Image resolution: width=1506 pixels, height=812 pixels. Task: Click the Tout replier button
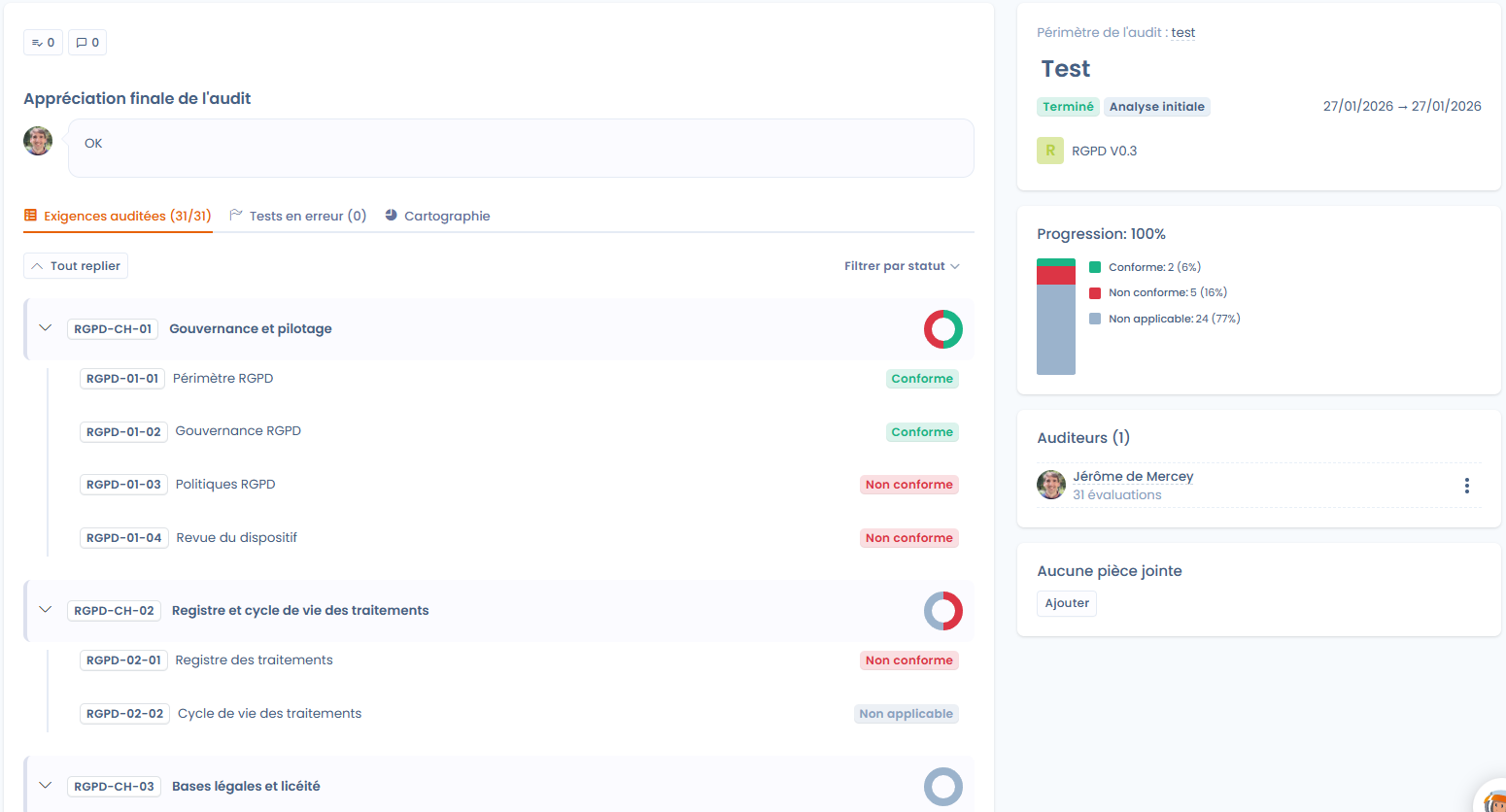tap(76, 266)
